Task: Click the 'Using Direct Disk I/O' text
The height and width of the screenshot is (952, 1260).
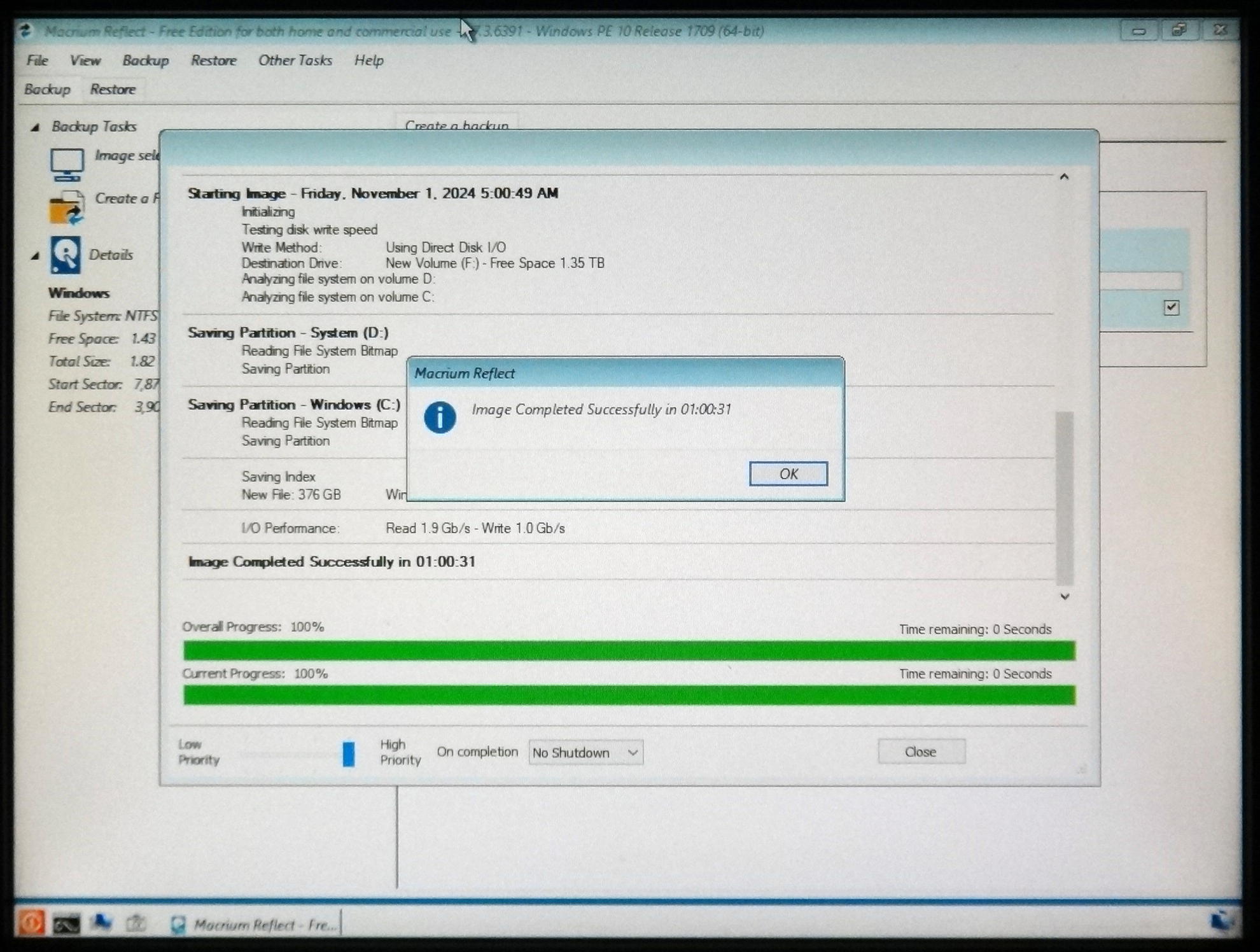Action: pos(445,248)
